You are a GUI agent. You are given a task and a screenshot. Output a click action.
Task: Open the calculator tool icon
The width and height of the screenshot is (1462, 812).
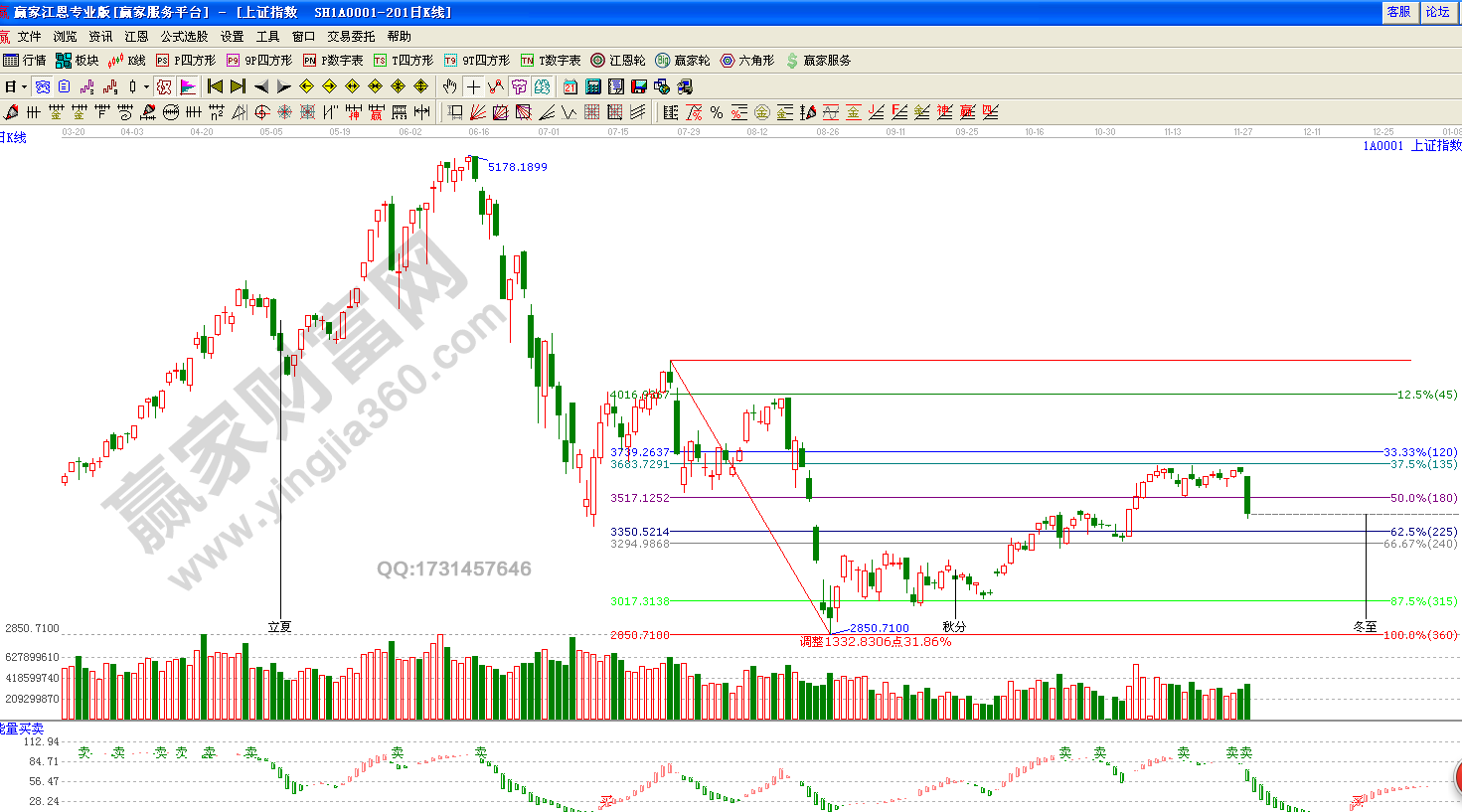coord(593,87)
